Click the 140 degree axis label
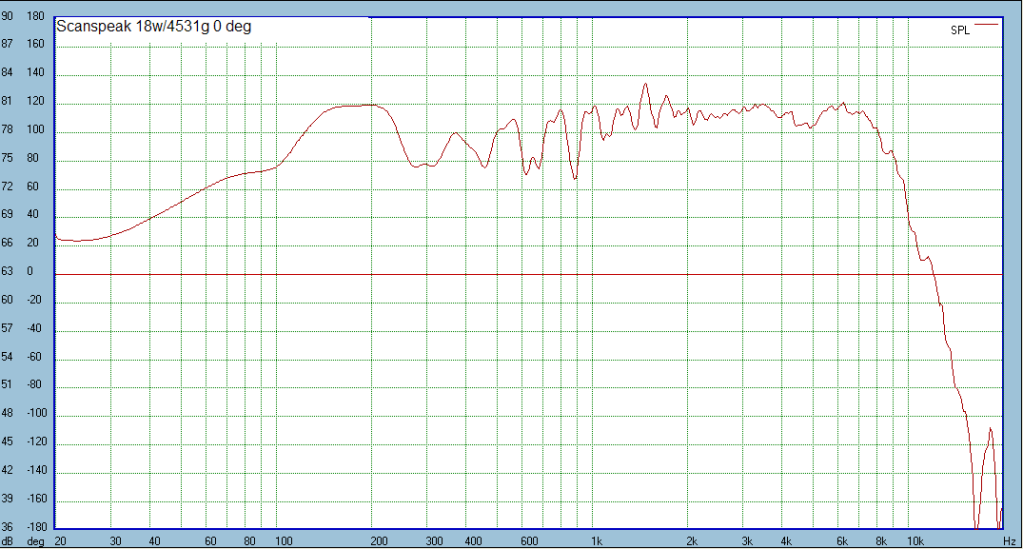 click(x=35, y=72)
